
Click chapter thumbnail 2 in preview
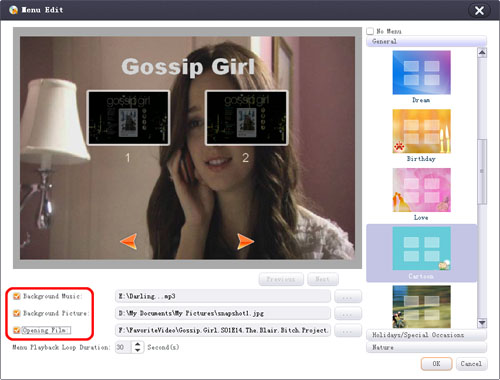[x=246, y=118]
